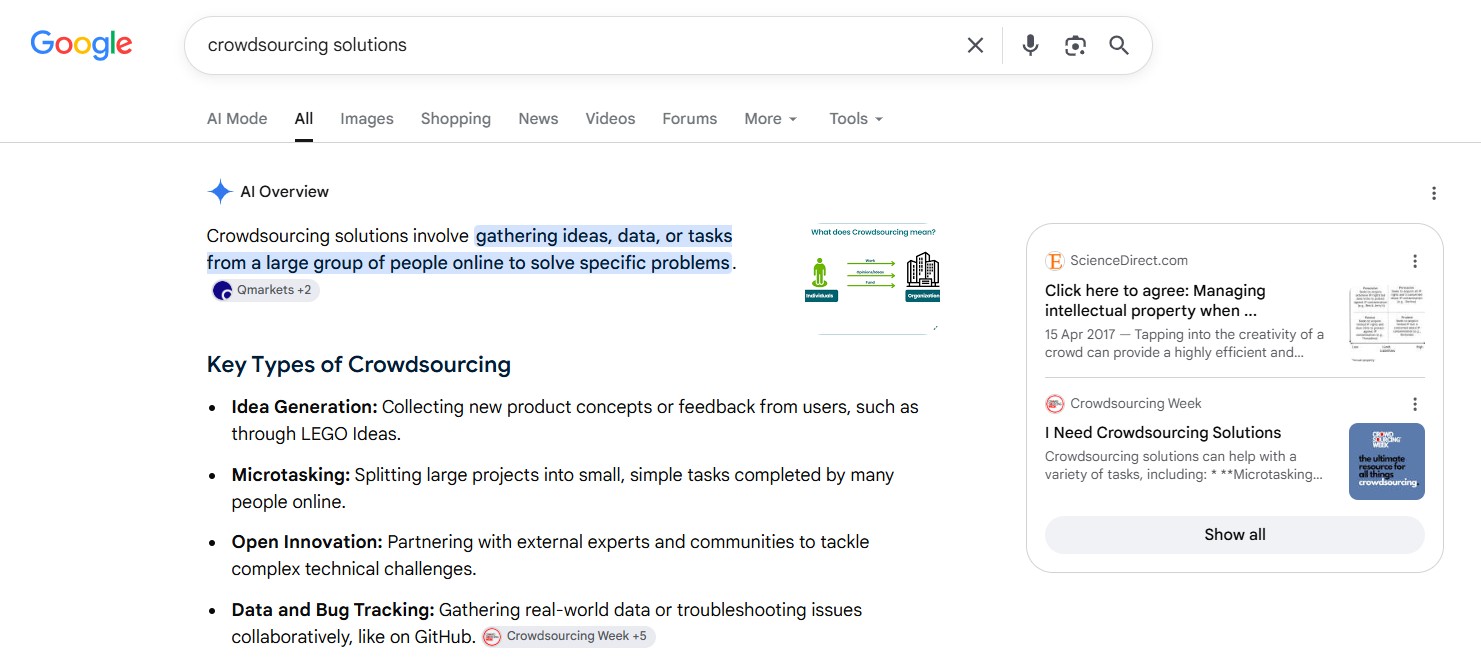Click the 'Microtasking:' bold text
The width and height of the screenshot is (1481, 667).
tap(291, 475)
